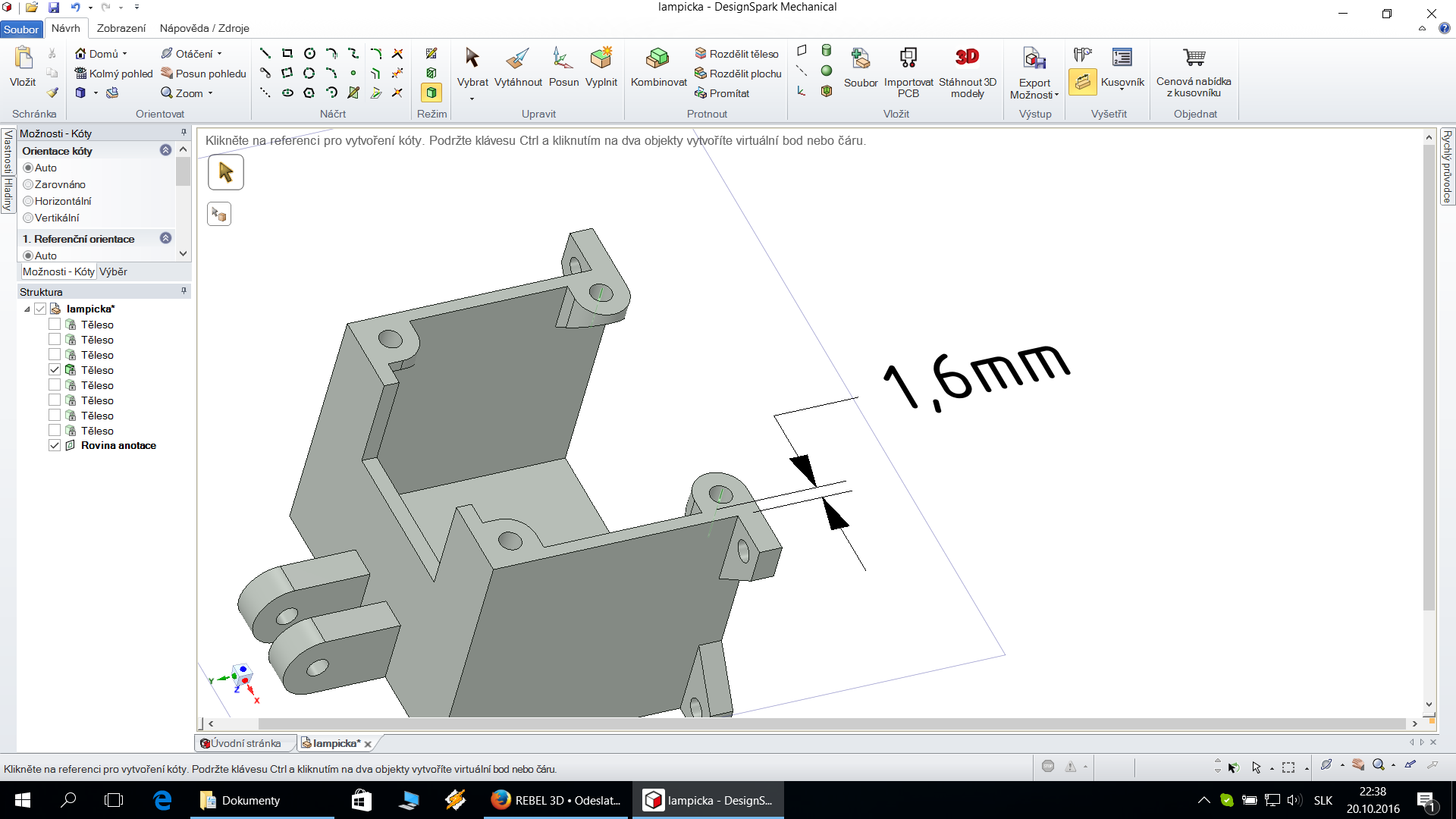The height and width of the screenshot is (819, 1456).
Task: Open Stáhnout 3D modely download
Action: pos(967,68)
